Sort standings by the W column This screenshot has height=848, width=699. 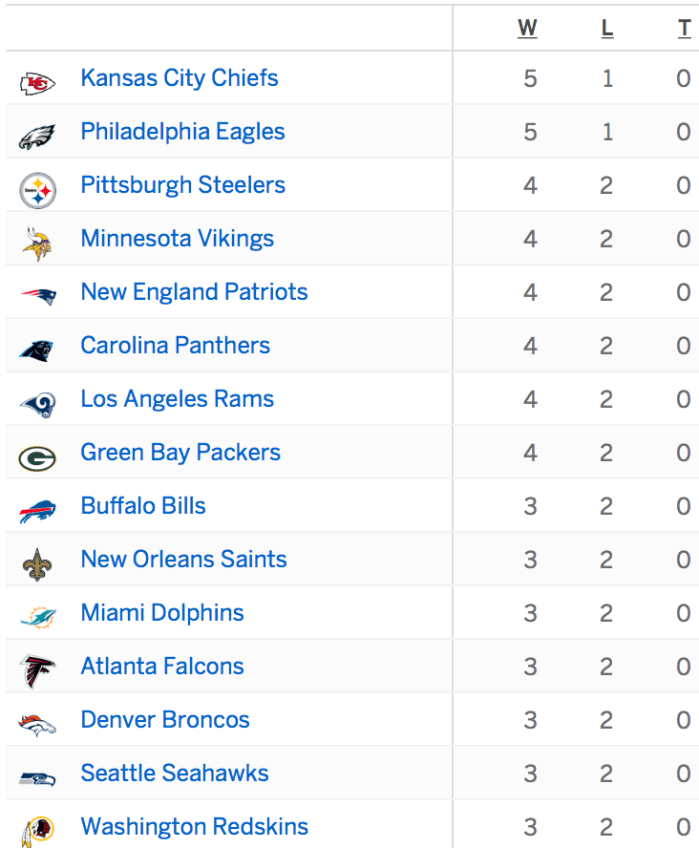tap(528, 28)
